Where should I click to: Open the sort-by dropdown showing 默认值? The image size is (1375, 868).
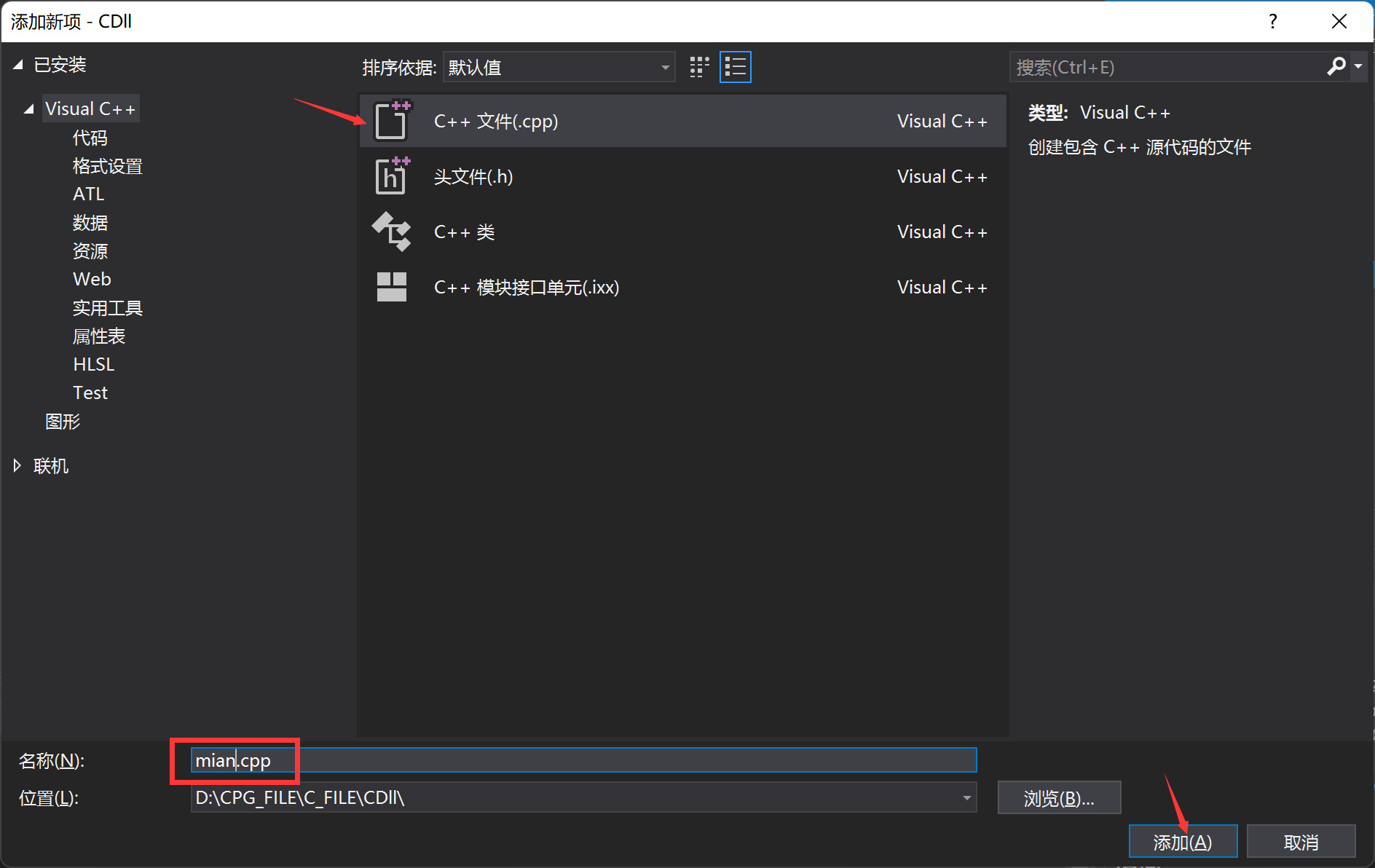coord(559,67)
